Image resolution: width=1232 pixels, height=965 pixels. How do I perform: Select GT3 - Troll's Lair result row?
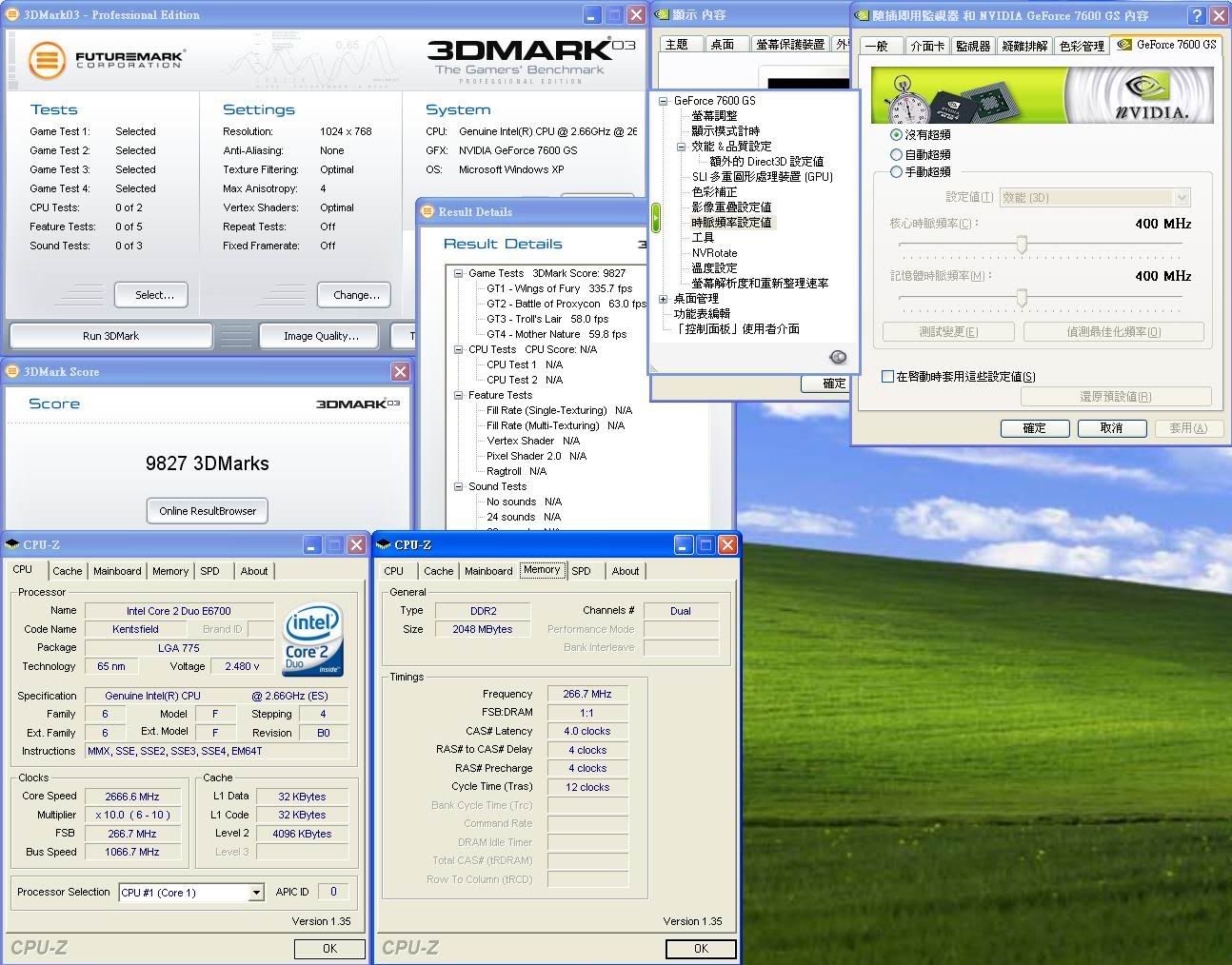pyautogui.click(x=547, y=319)
